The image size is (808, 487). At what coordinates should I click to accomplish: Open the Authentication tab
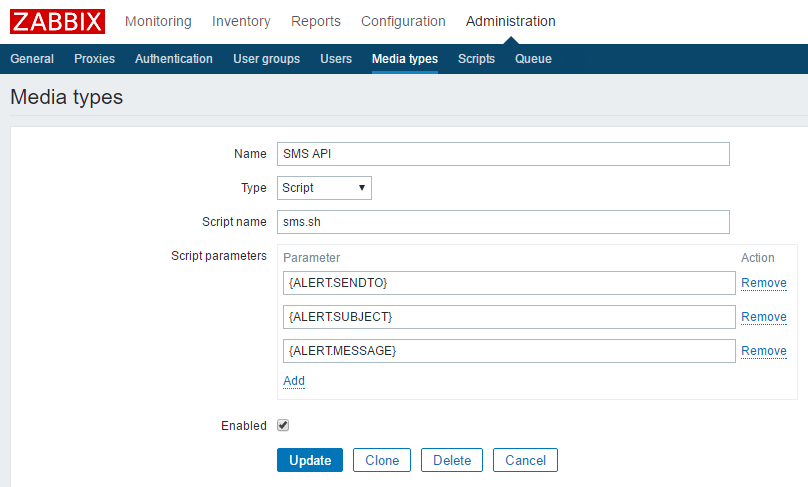[x=174, y=59]
